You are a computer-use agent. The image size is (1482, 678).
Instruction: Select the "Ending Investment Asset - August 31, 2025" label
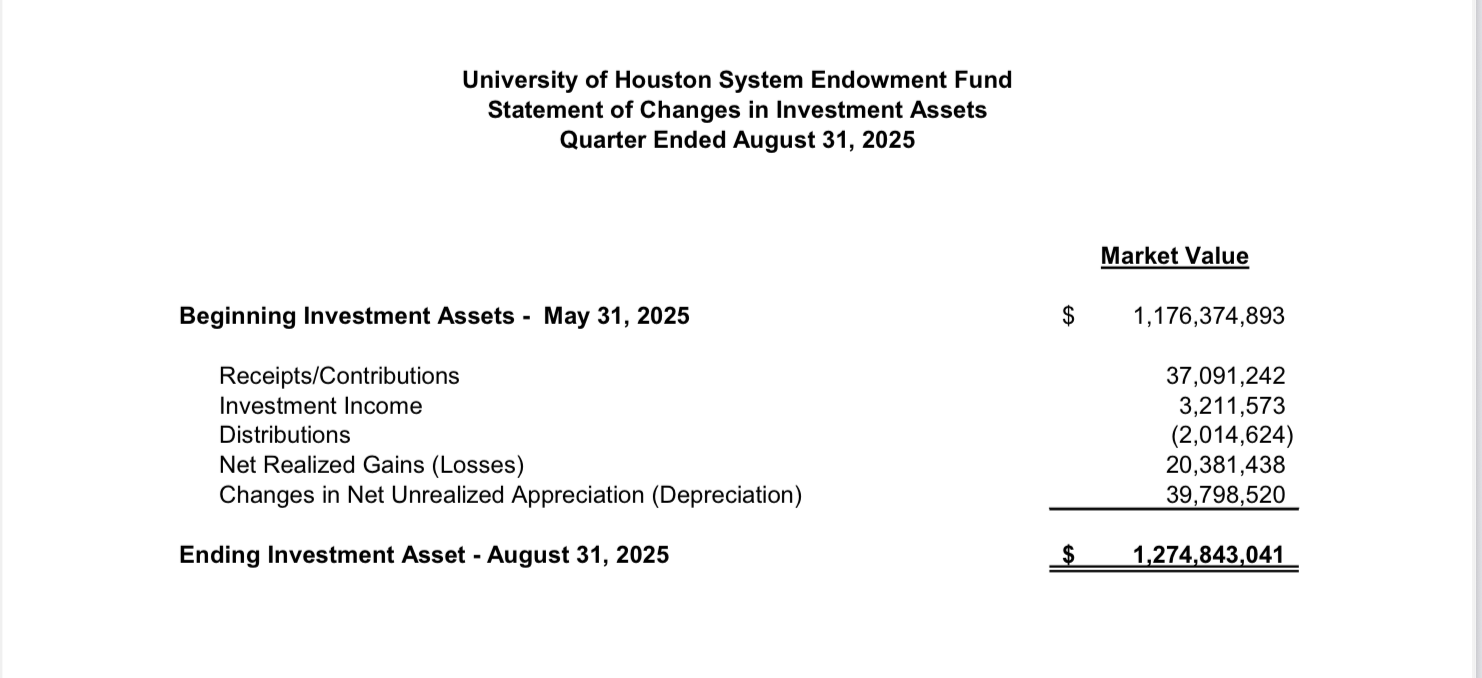tap(424, 555)
